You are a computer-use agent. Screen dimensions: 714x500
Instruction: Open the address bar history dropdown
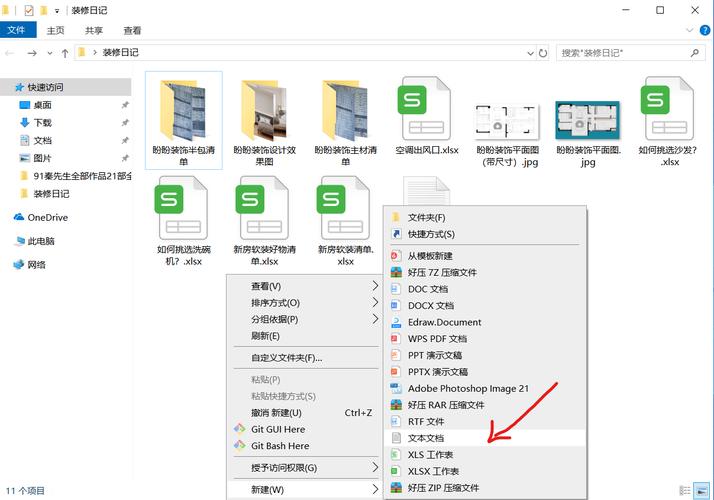click(530, 53)
